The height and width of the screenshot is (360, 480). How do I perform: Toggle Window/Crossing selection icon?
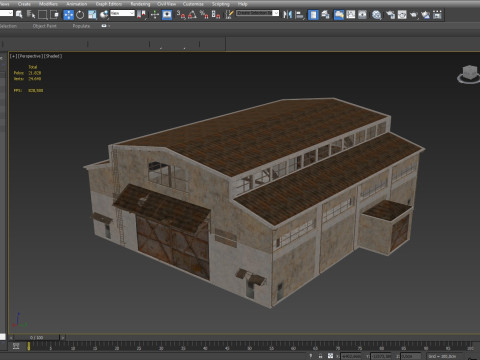pos(54,15)
